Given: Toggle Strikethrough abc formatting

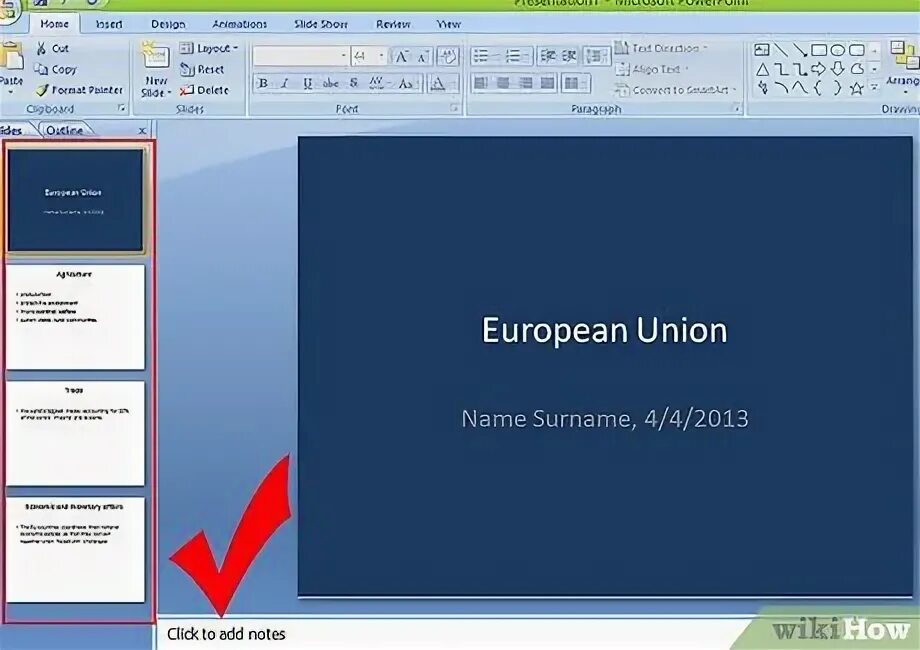Looking at the screenshot, I should 330,83.
